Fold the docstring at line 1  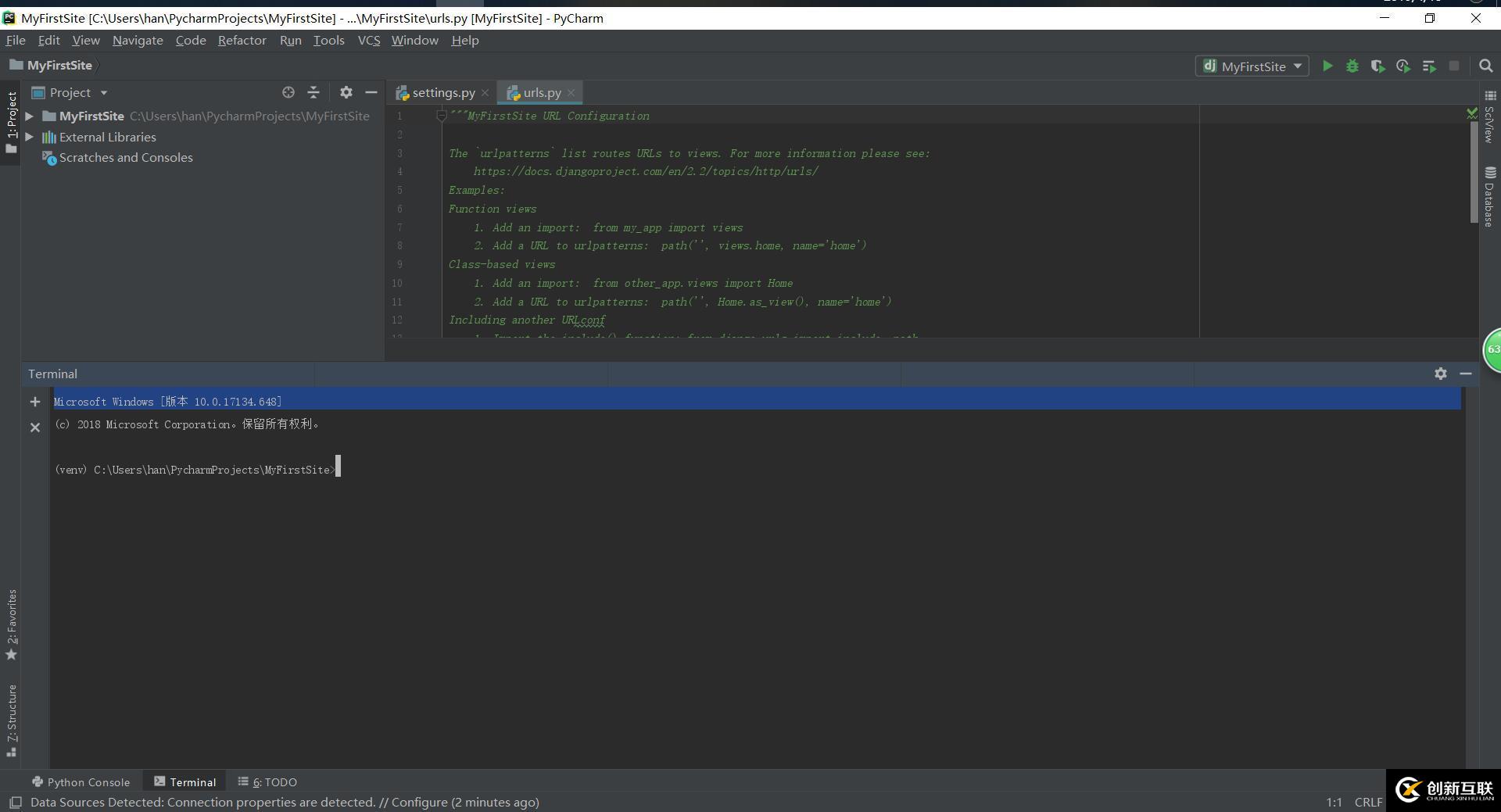(441, 116)
